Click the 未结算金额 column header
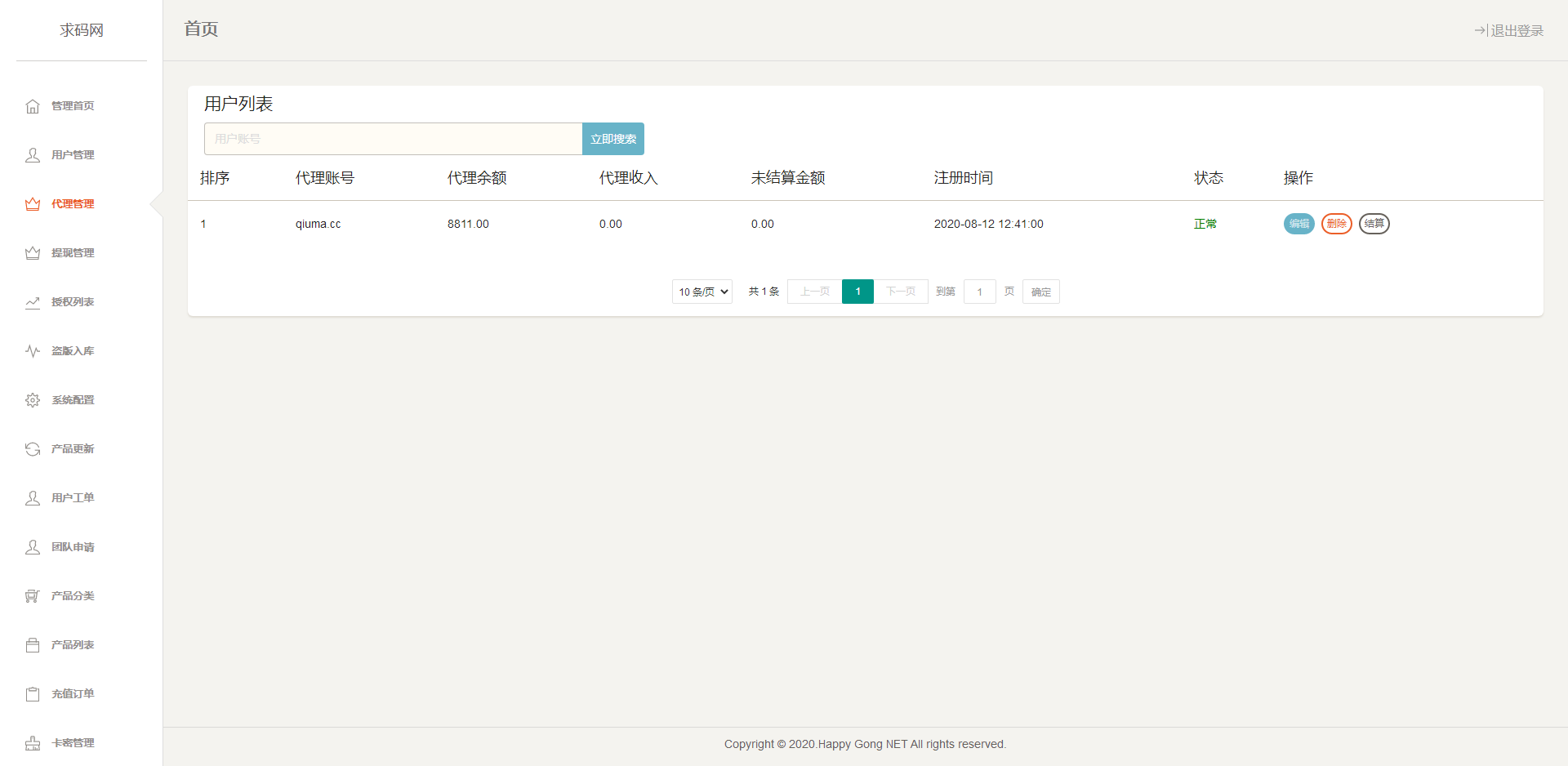The width and height of the screenshot is (1568, 766). (788, 178)
